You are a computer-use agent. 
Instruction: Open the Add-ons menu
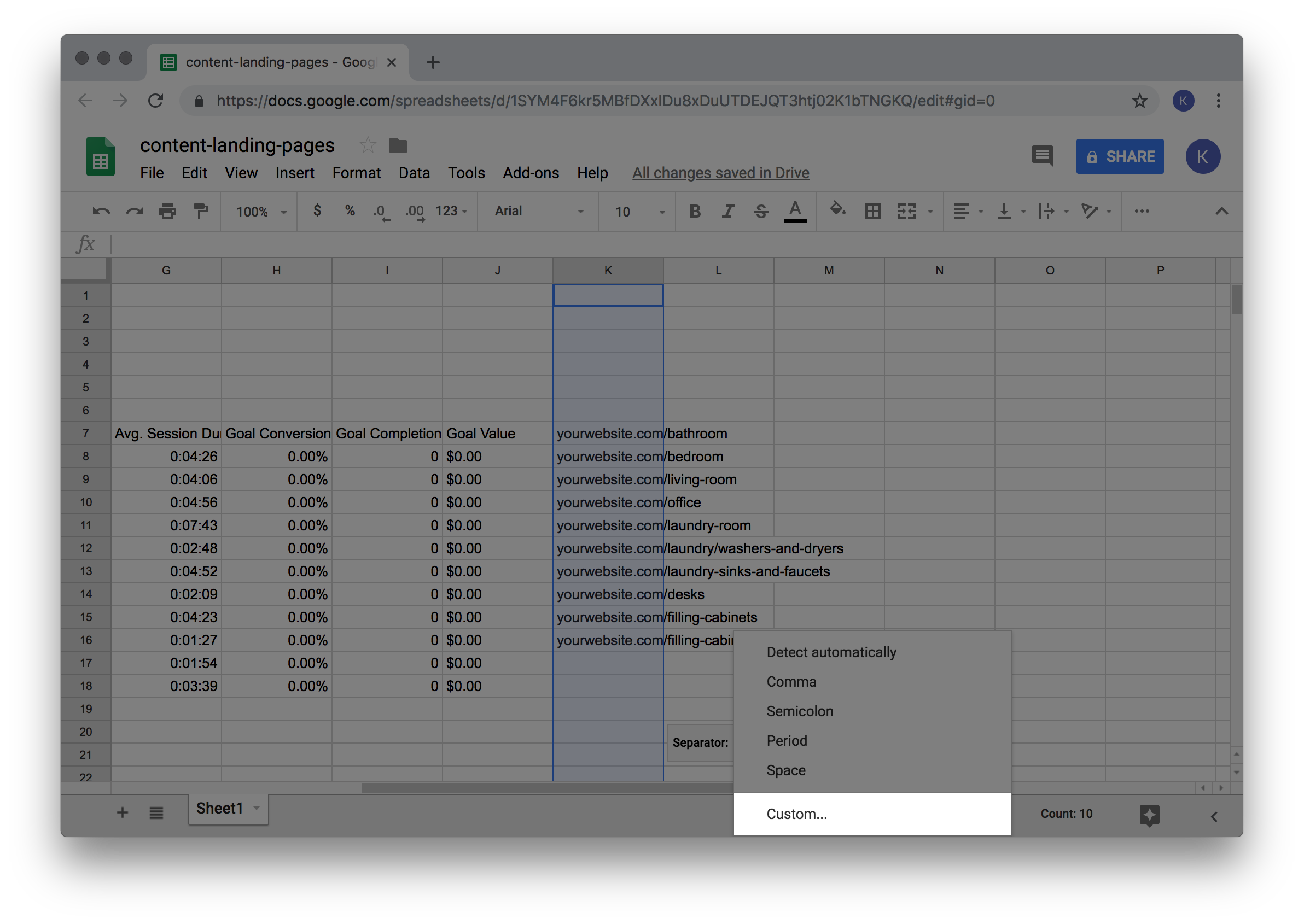(x=531, y=173)
